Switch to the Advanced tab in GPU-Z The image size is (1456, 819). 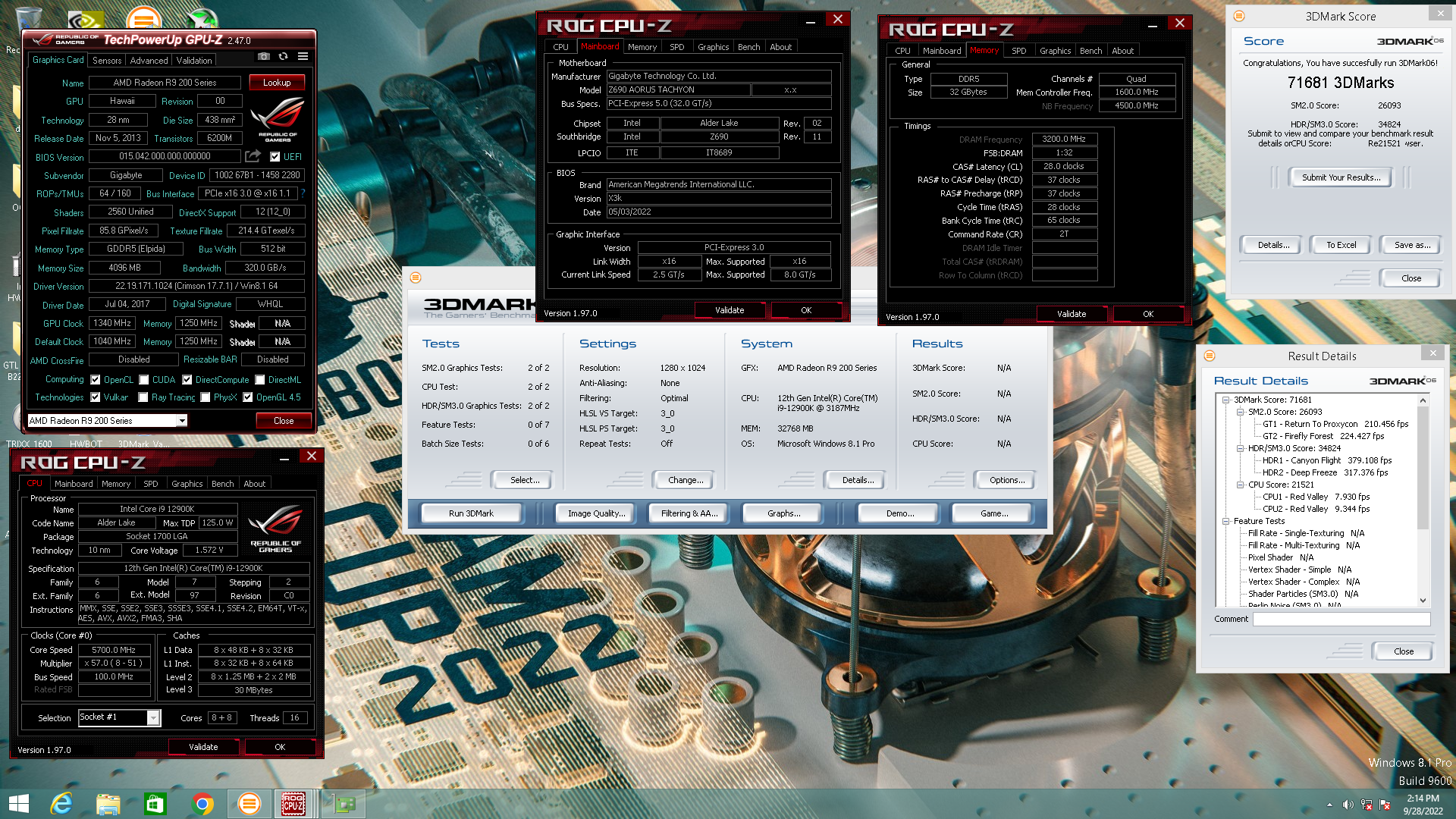[149, 60]
